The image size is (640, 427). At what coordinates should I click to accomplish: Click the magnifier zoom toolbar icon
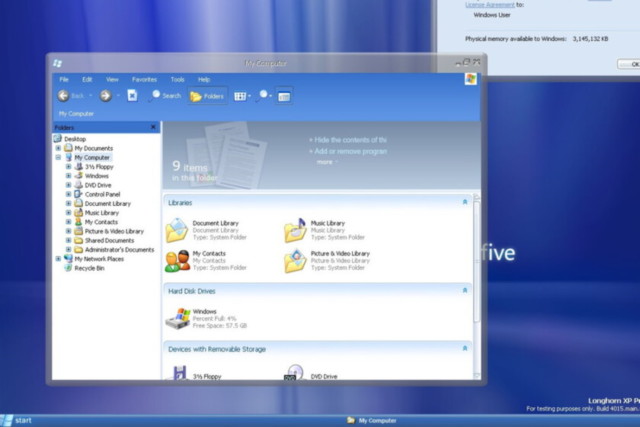[262, 96]
